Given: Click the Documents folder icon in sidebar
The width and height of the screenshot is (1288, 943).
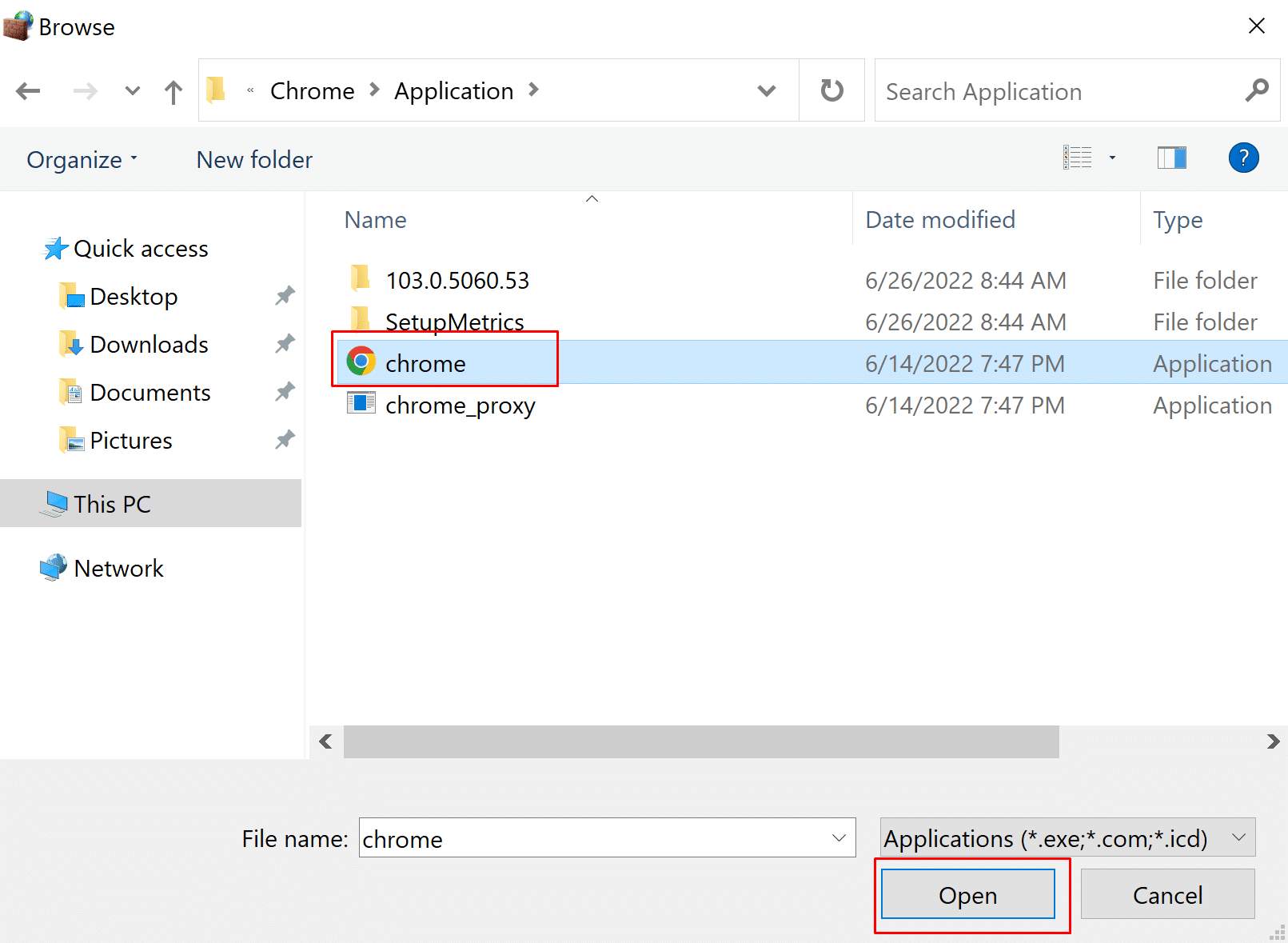Looking at the screenshot, I should (x=72, y=392).
